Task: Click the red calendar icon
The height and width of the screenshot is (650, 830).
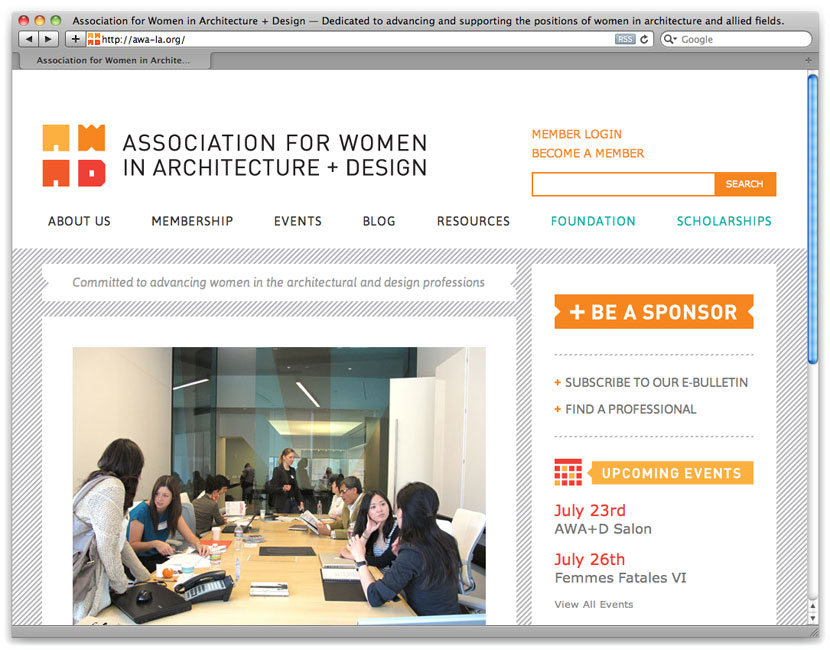Action: (x=568, y=472)
